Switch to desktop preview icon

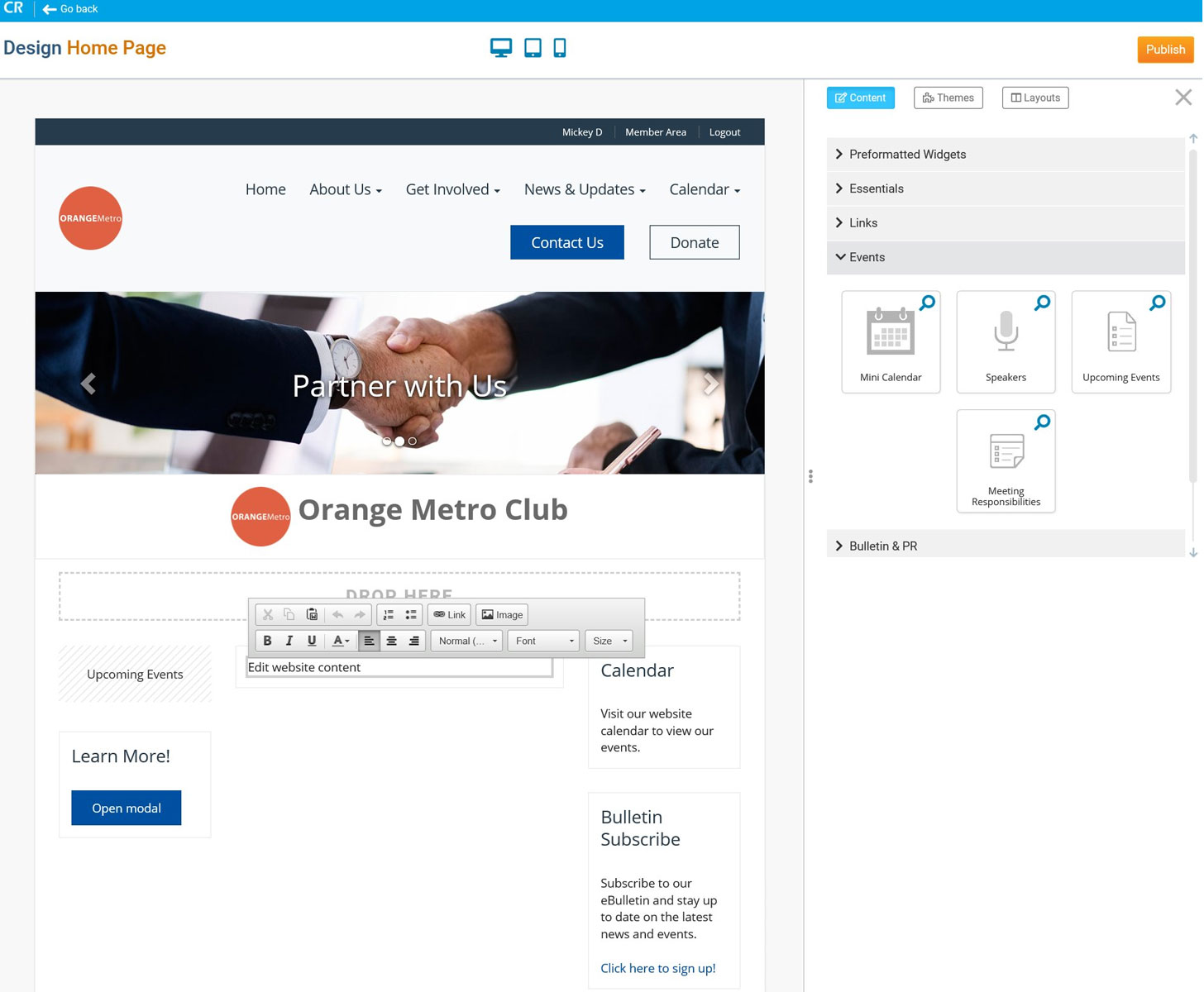coord(500,48)
